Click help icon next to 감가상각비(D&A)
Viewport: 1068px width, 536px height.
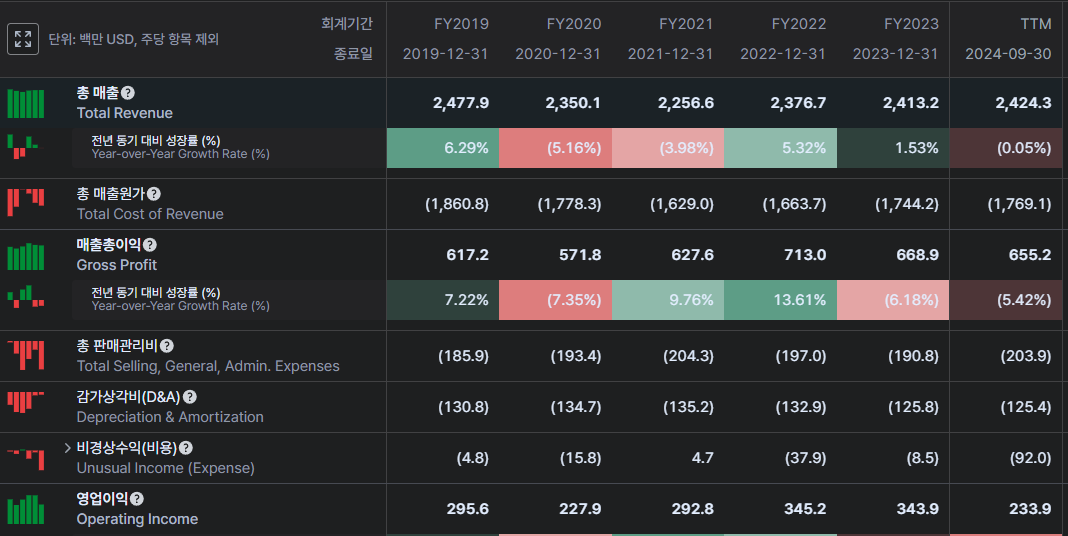pyautogui.click(x=189, y=397)
